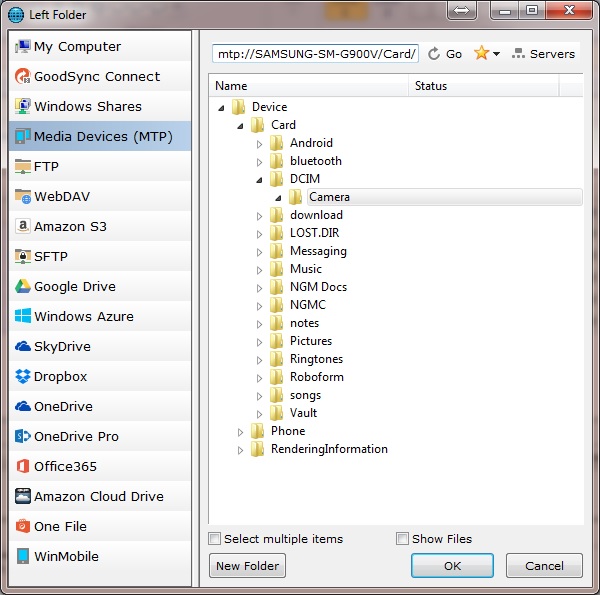Click the My Computer sidebar icon
The image size is (600, 595).
tap(23, 47)
